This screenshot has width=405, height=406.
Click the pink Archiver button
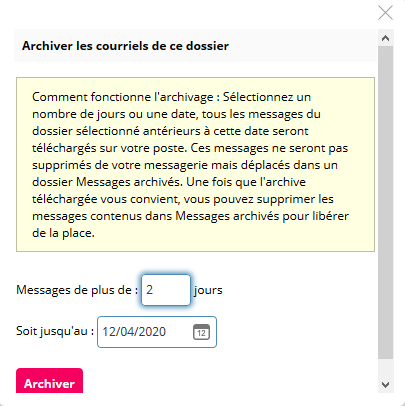tap(49, 381)
